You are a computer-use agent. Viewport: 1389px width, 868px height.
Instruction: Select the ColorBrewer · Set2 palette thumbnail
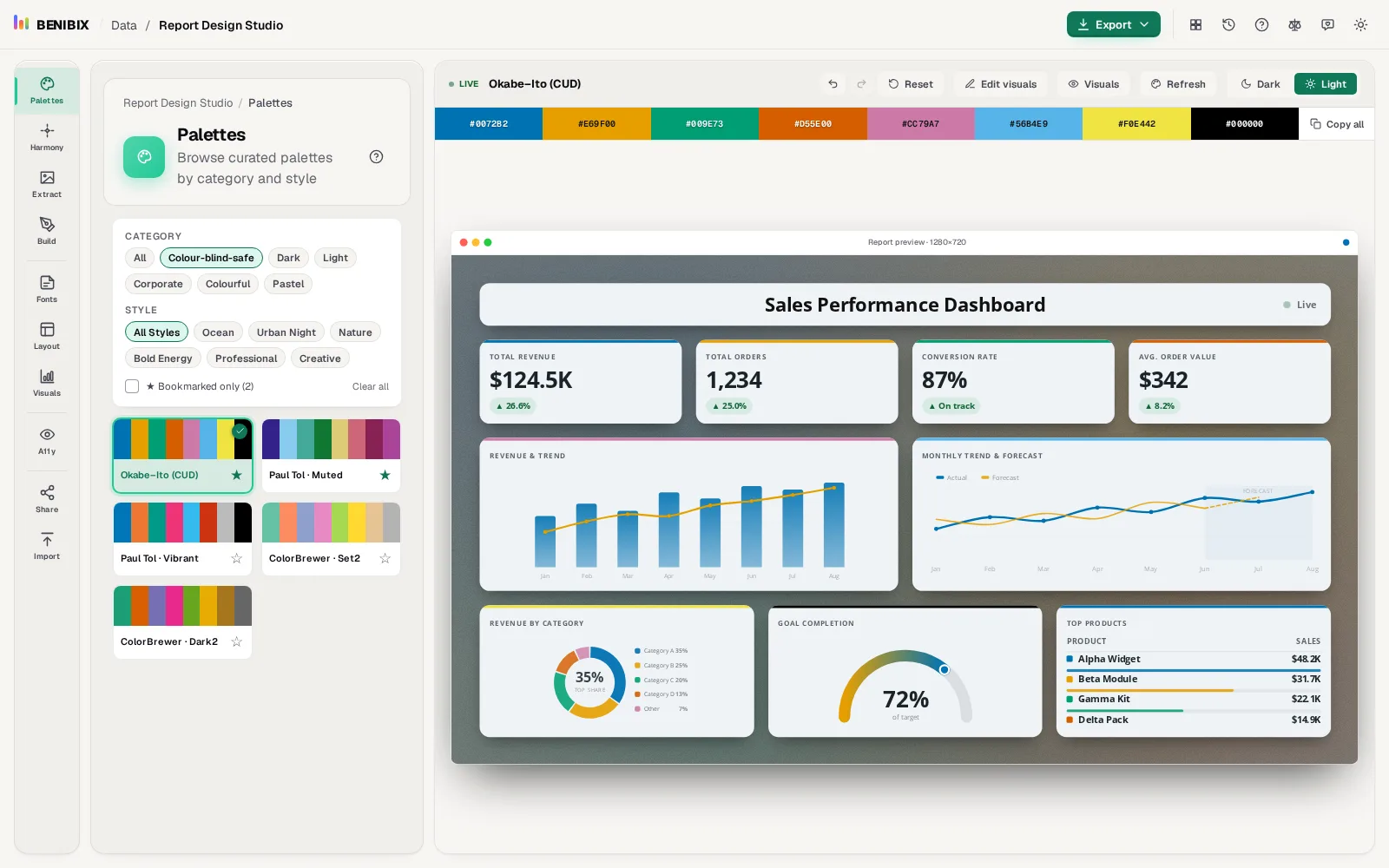[x=331, y=523]
